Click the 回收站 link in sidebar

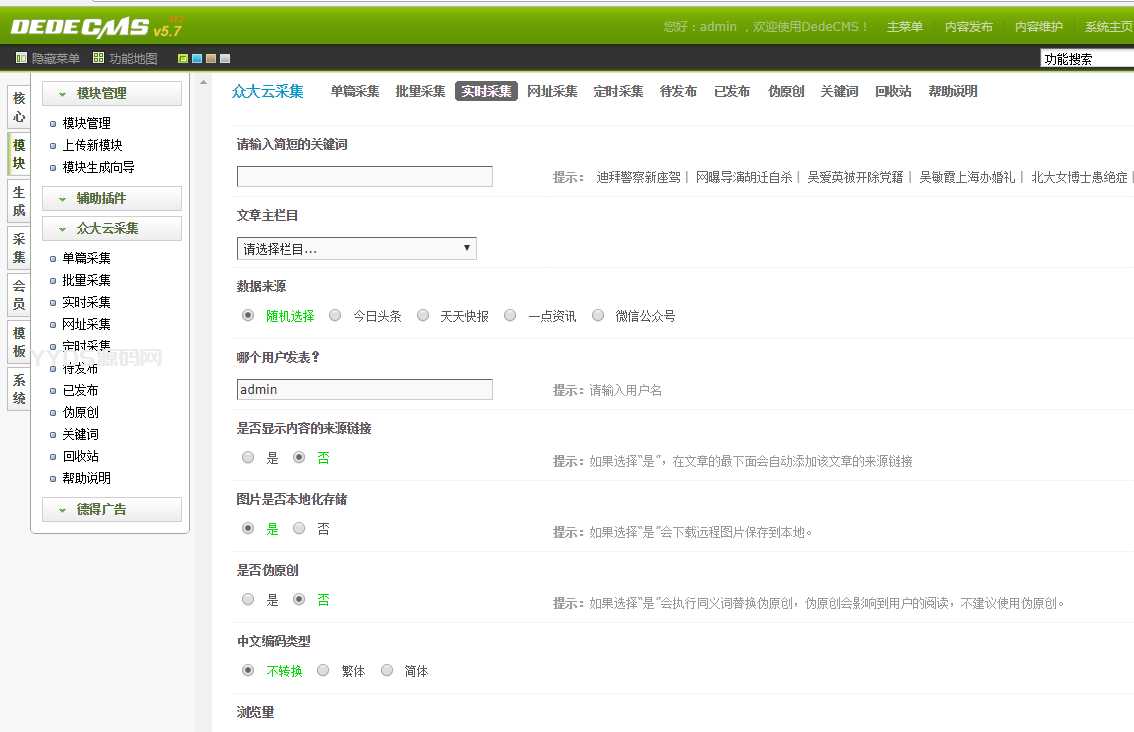coord(80,456)
